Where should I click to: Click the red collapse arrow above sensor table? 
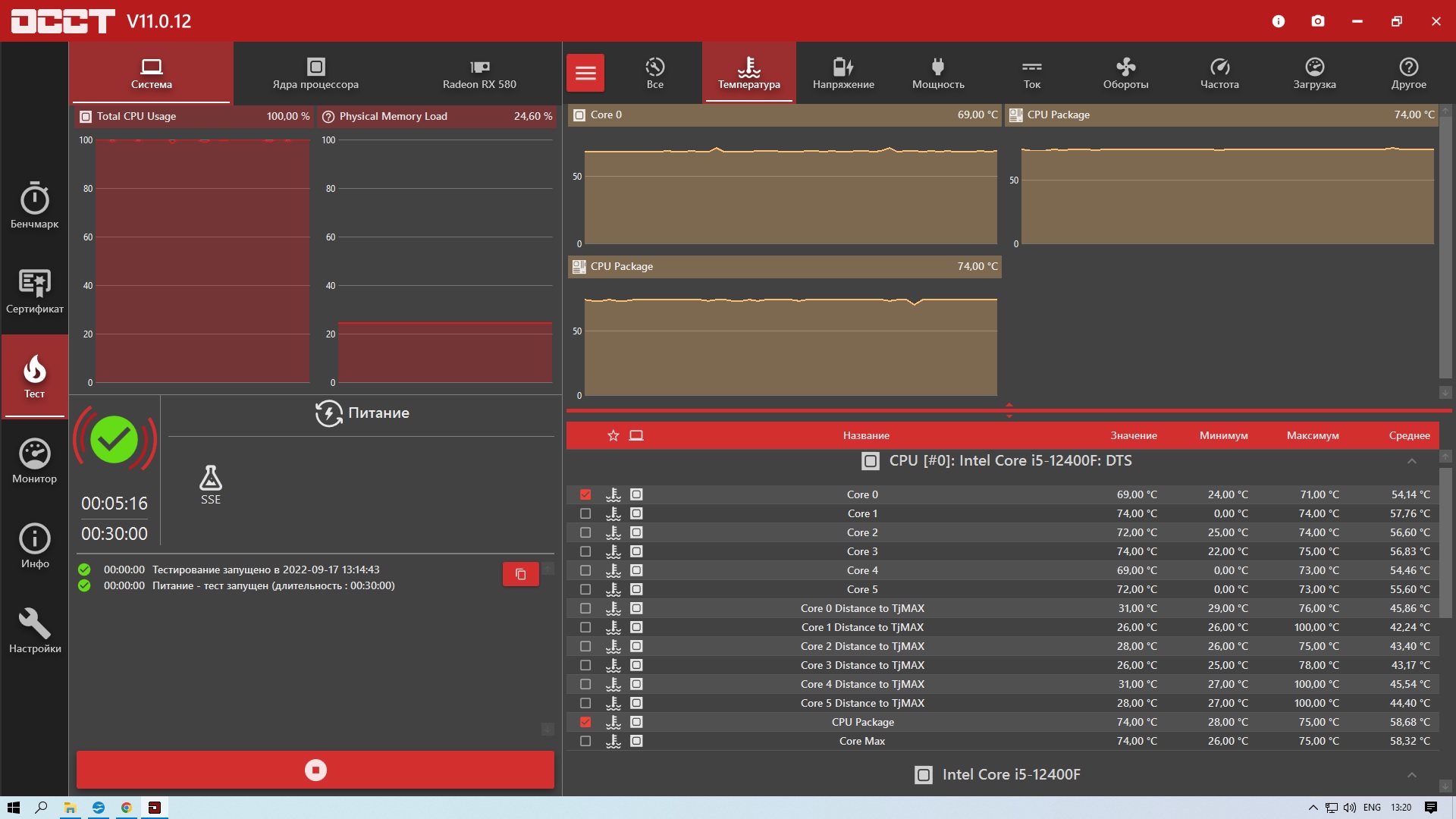(1009, 406)
